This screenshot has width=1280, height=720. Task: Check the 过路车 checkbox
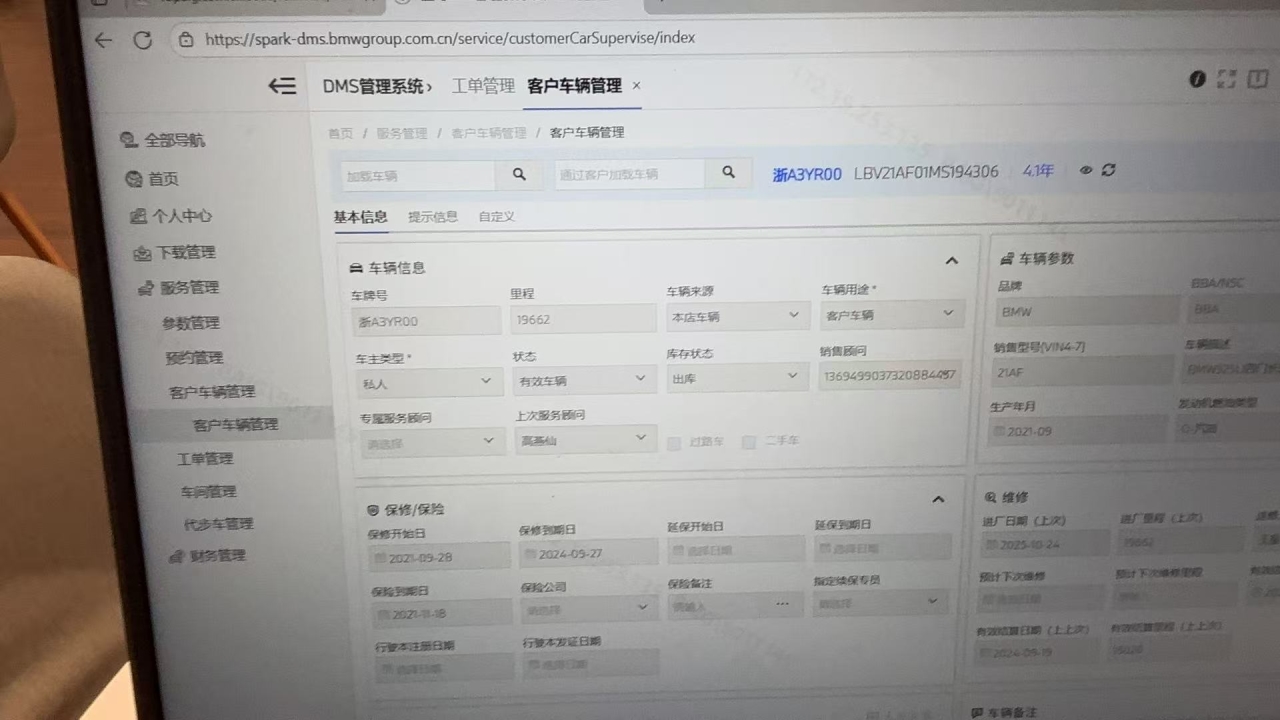[x=674, y=442]
